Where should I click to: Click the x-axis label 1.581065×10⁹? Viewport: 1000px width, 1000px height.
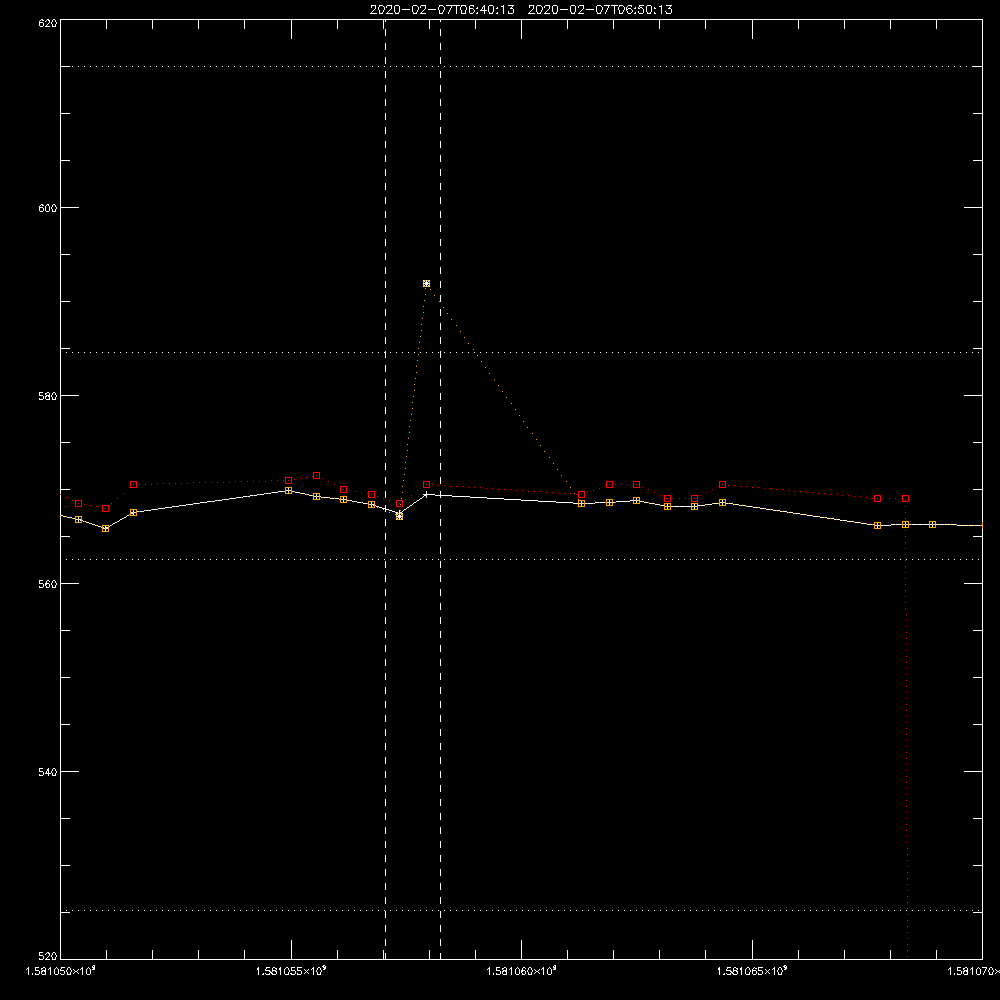[x=752, y=971]
